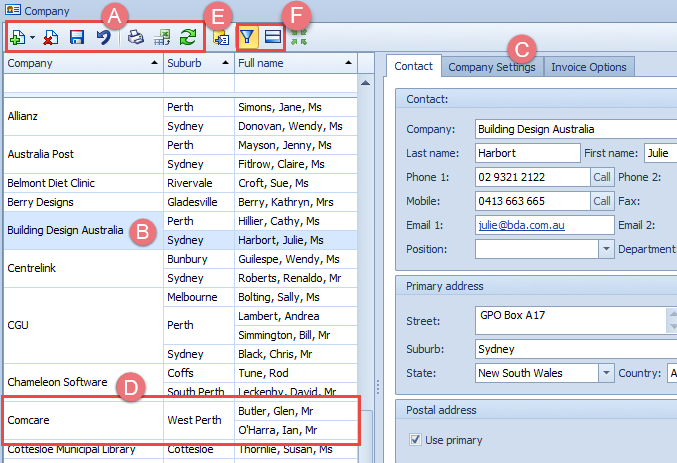
Task: Click the import contact card icon
Action: point(221,38)
